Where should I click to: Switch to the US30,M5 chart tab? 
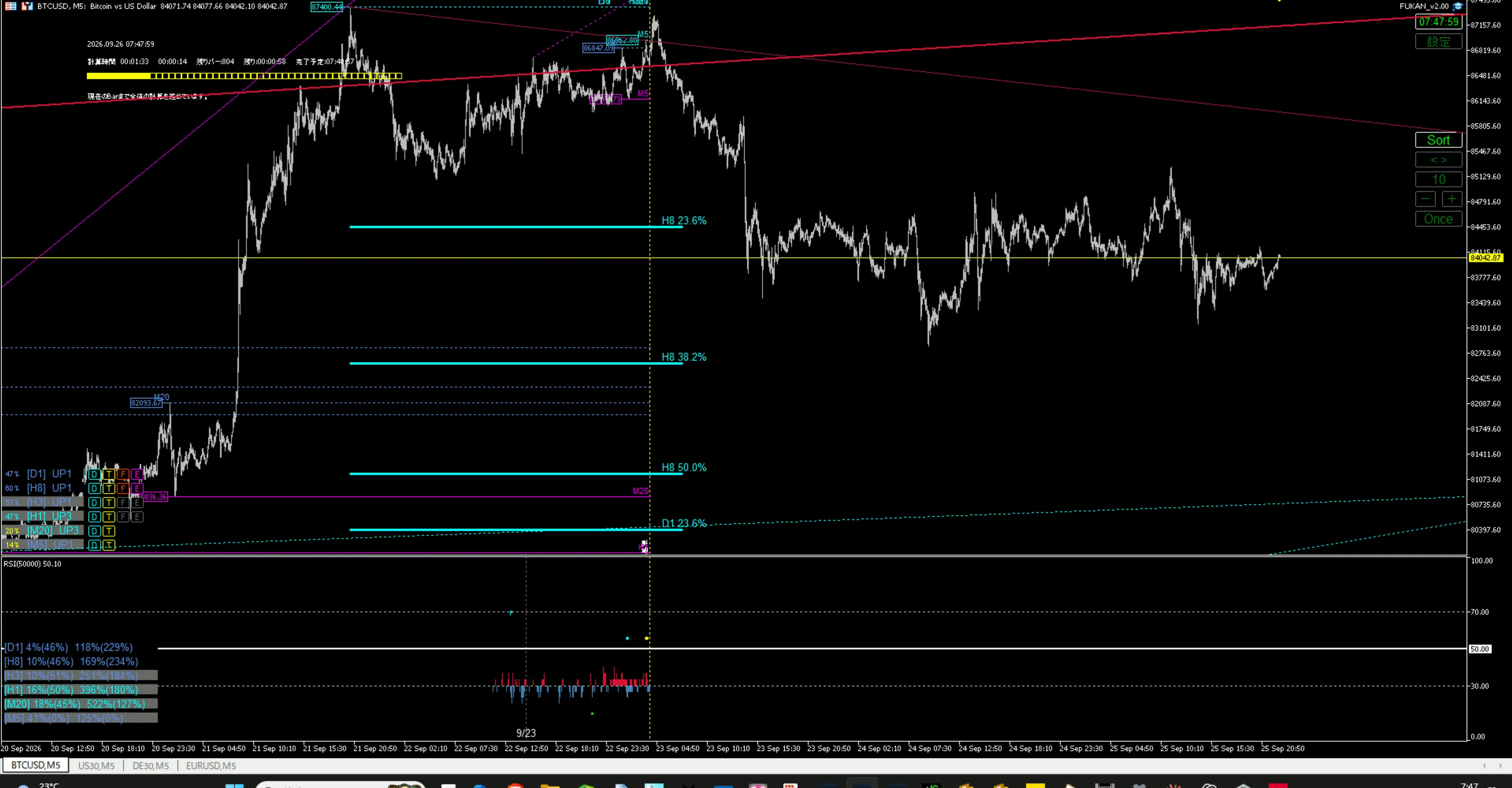pyautogui.click(x=96, y=766)
